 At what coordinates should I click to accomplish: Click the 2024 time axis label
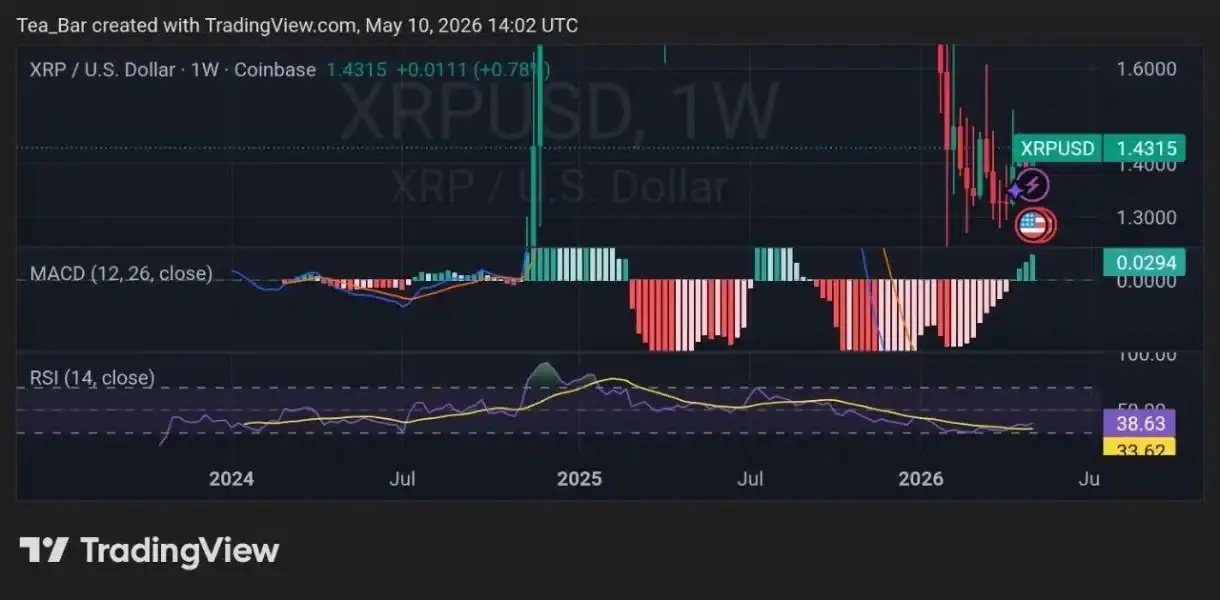[x=231, y=479]
